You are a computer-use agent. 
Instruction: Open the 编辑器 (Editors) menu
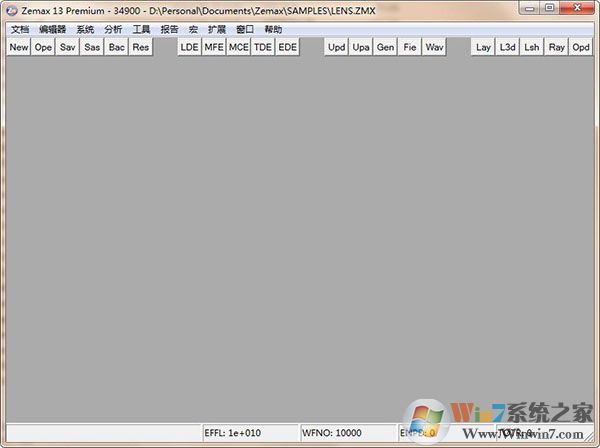tap(52, 29)
